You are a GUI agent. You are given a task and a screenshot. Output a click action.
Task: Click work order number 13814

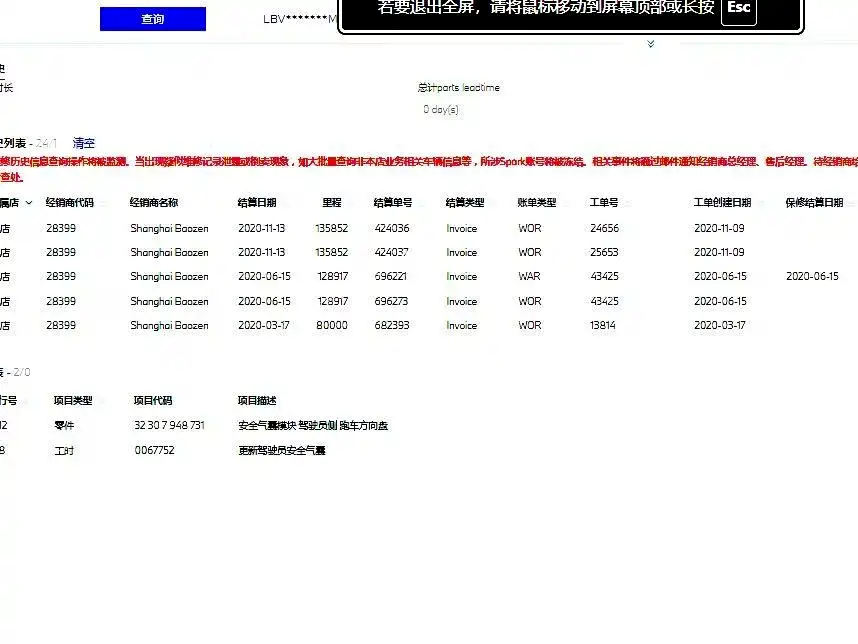(603, 325)
